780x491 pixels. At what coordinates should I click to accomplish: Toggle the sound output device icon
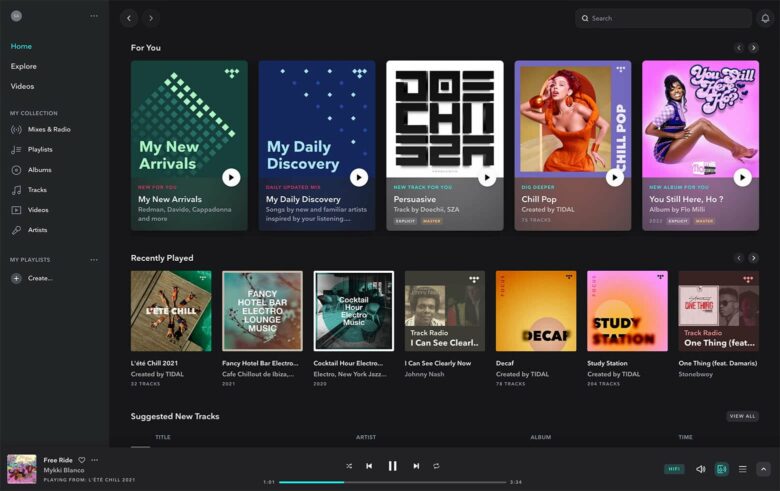click(x=721, y=469)
